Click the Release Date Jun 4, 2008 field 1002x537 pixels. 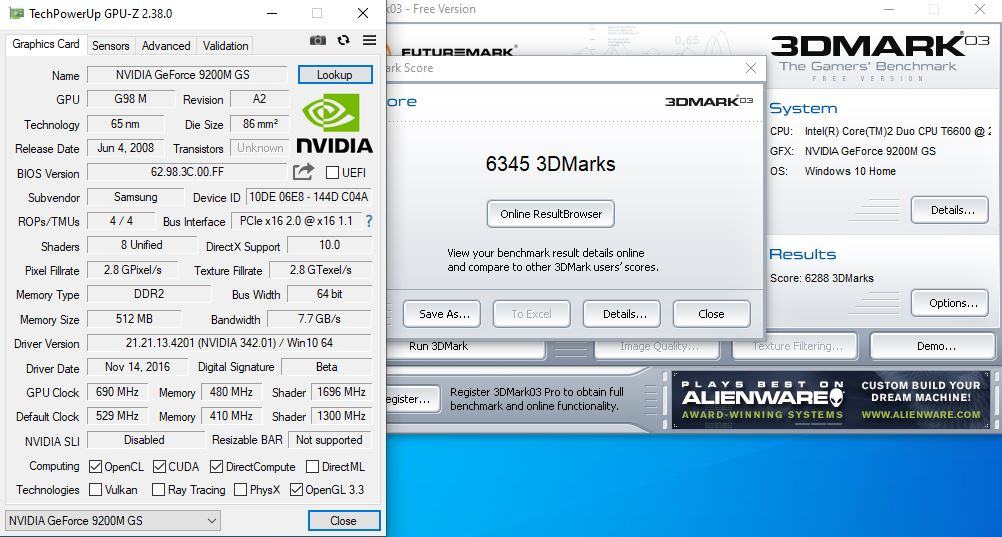click(125, 148)
